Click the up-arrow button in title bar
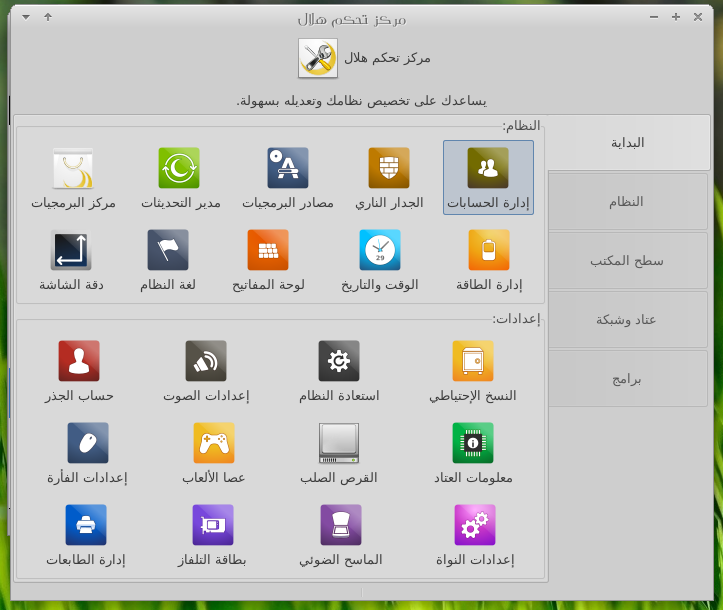723x610 pixels. [x=48, y=17]
